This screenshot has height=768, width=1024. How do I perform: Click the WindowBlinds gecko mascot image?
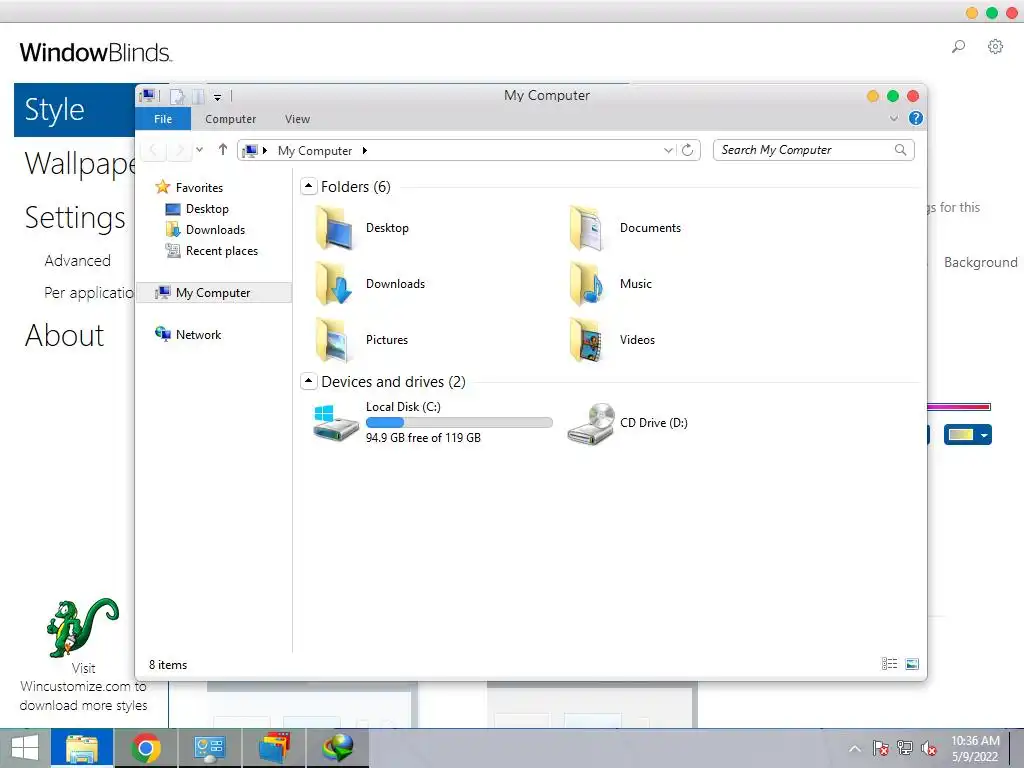point(83,628)
